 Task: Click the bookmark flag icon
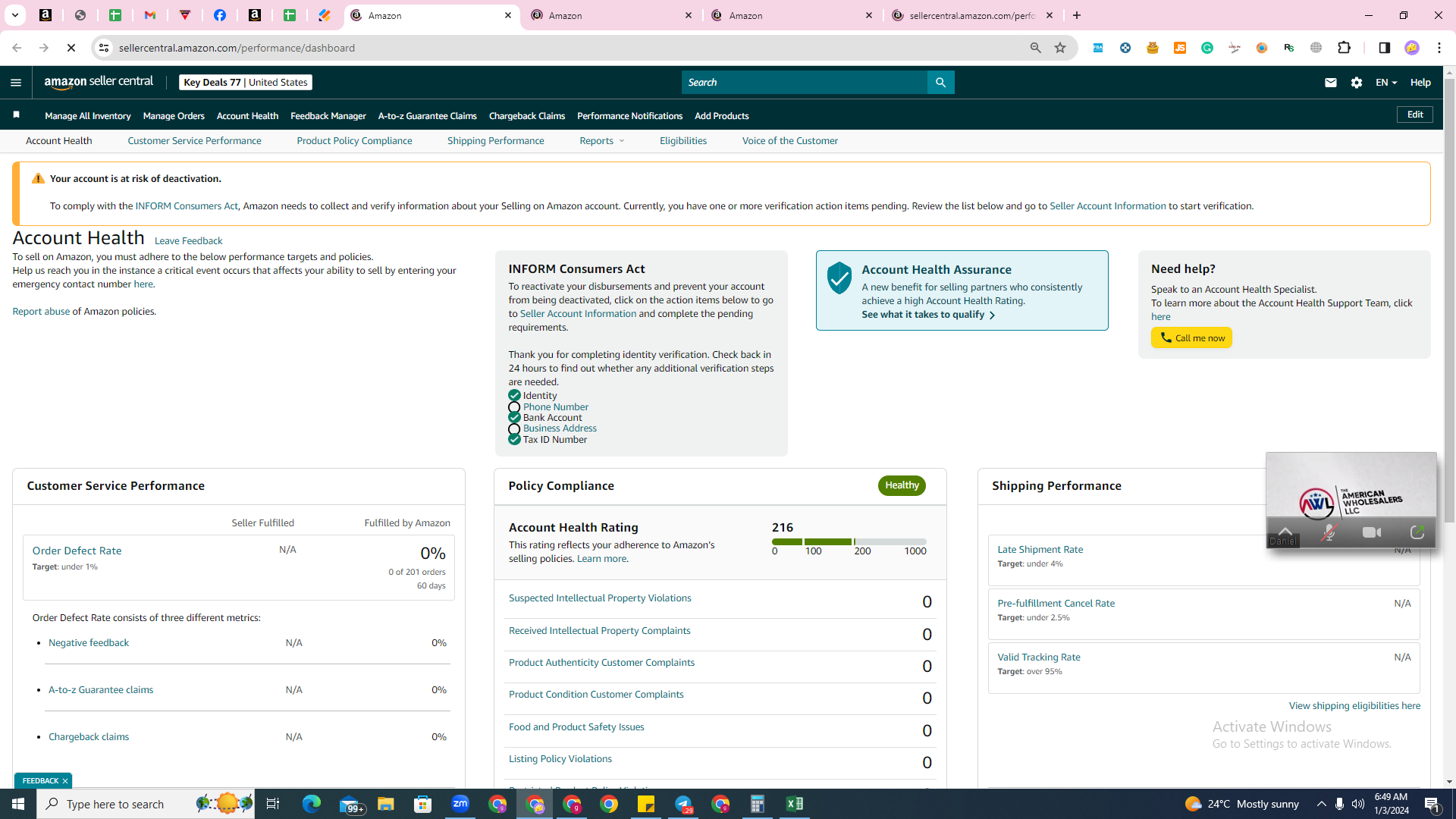point(16,115)
